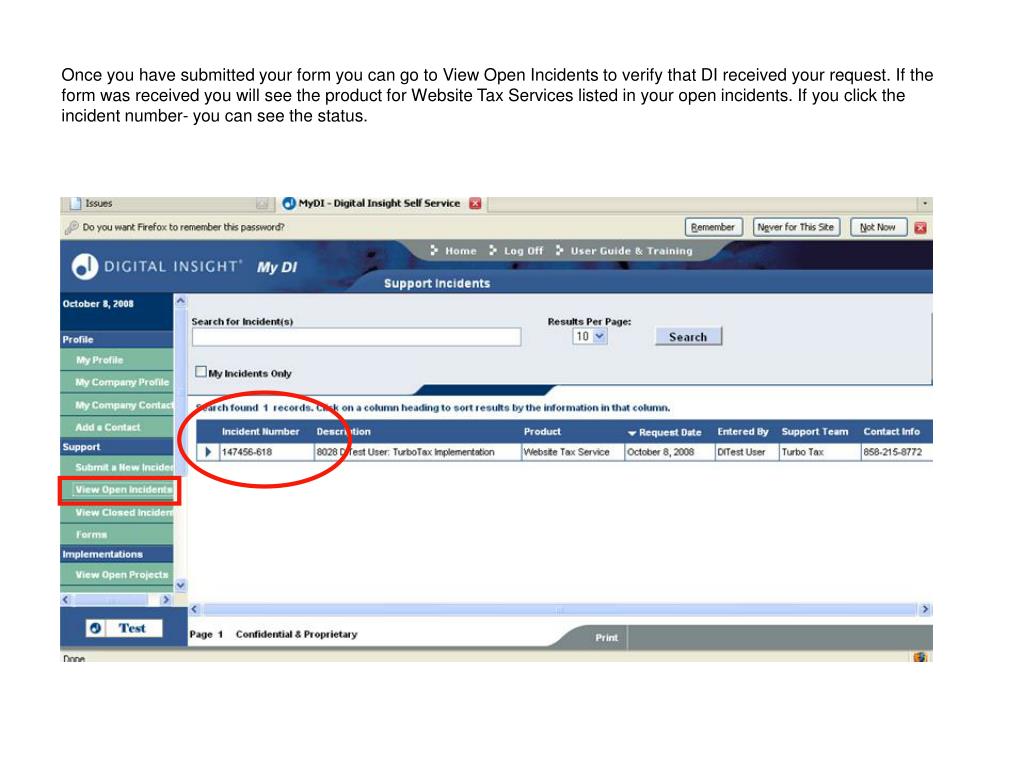1024x768 pixels.
Task: Click Add a Contact in sidebar
Action: [x=108, y=427]
